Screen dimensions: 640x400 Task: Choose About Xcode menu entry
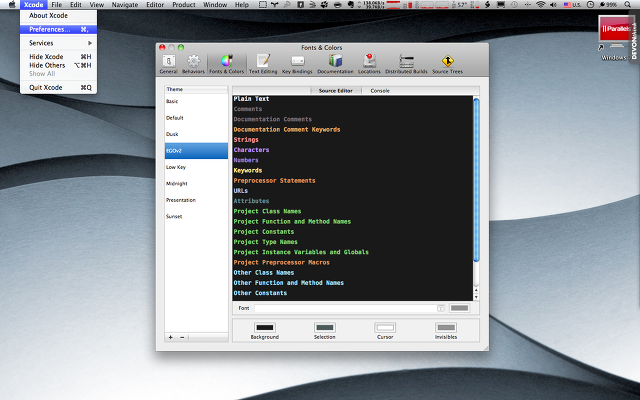tap(58, 16)
